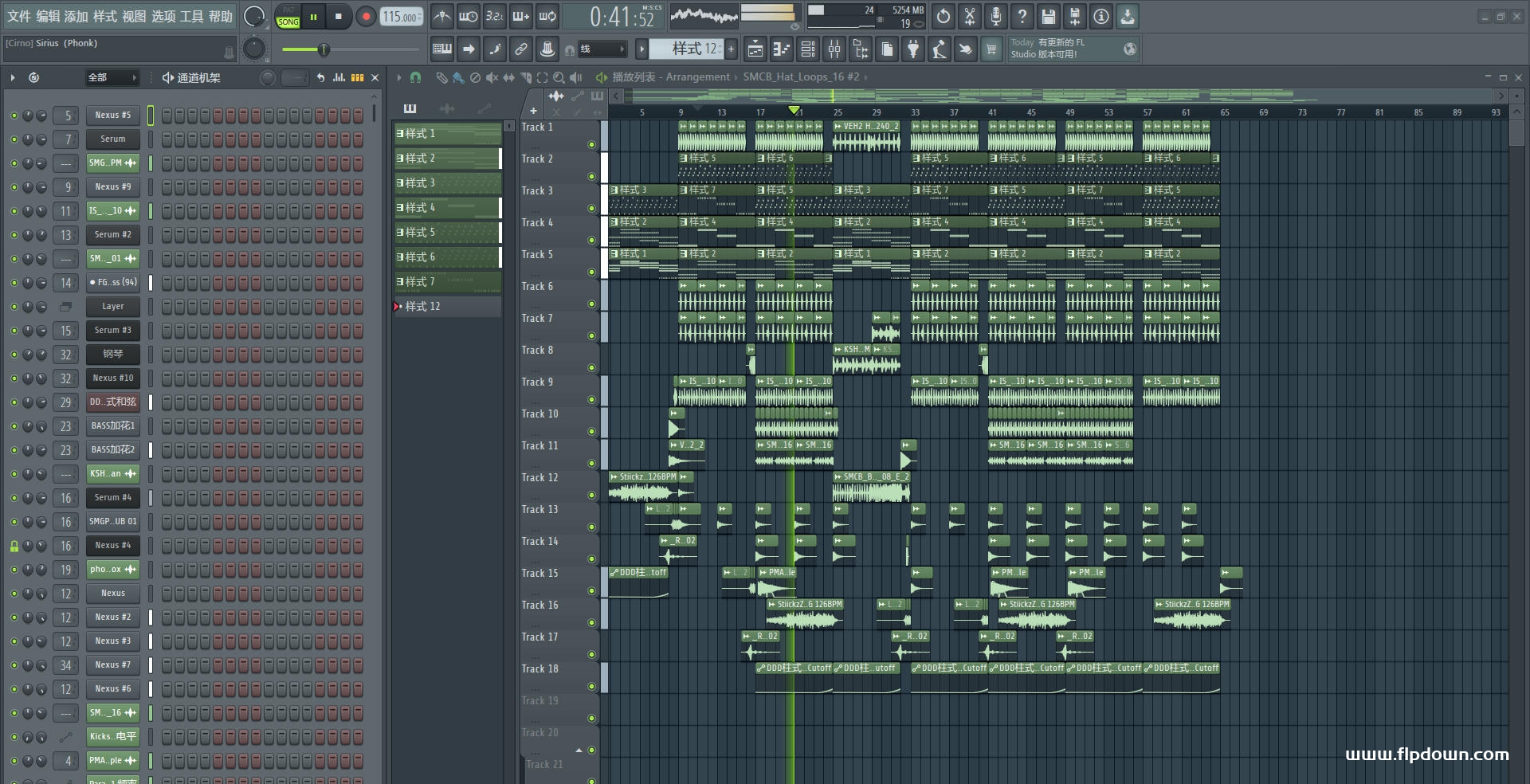1530x784 pixels.
Task: Select 样式 7 in the pattern picker
Action: pos(448,282)
